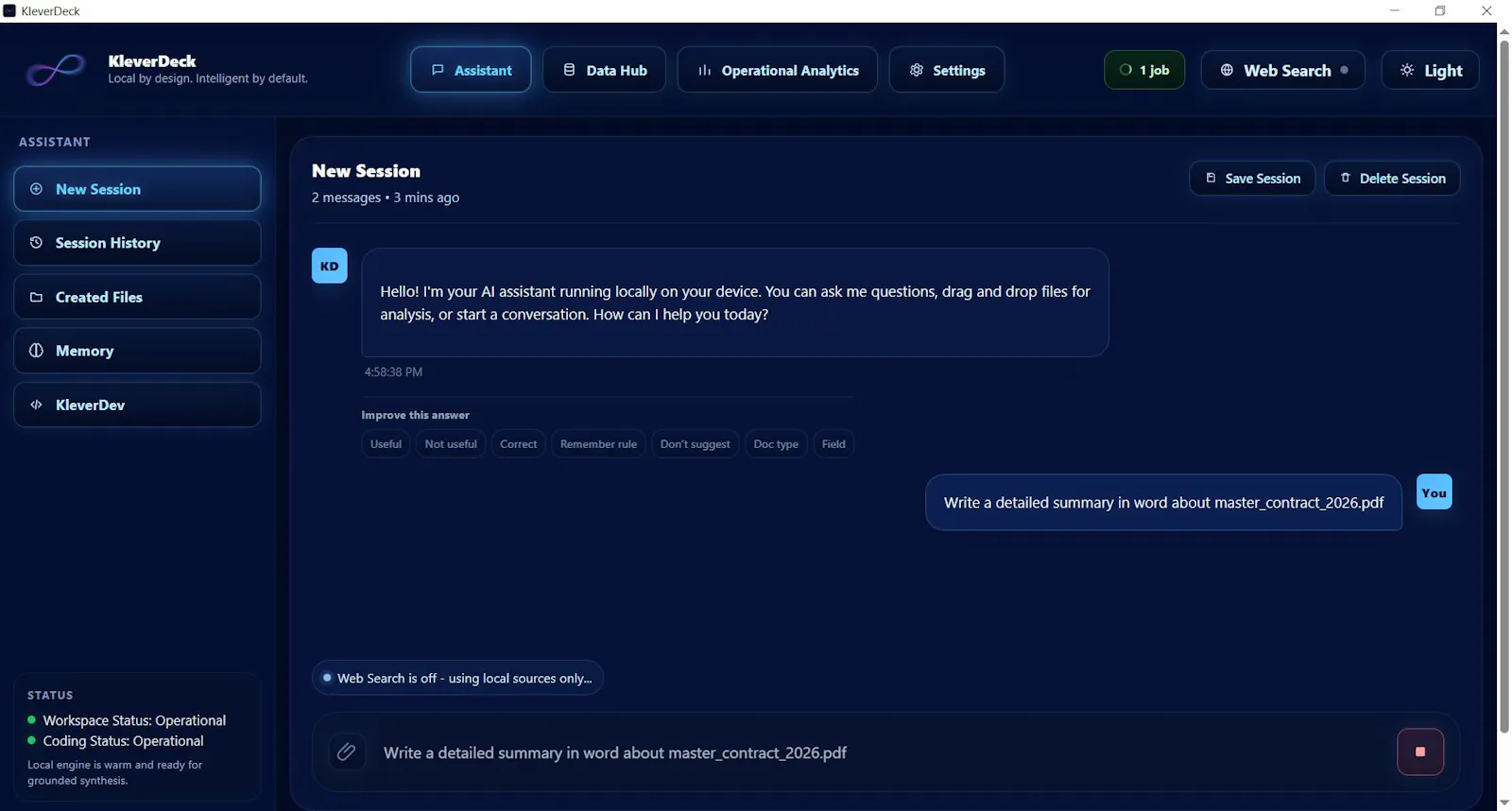This screenshot has width=1512, height=811.
Task: Click the Don't suggest chip
Action: coord(695,443)
